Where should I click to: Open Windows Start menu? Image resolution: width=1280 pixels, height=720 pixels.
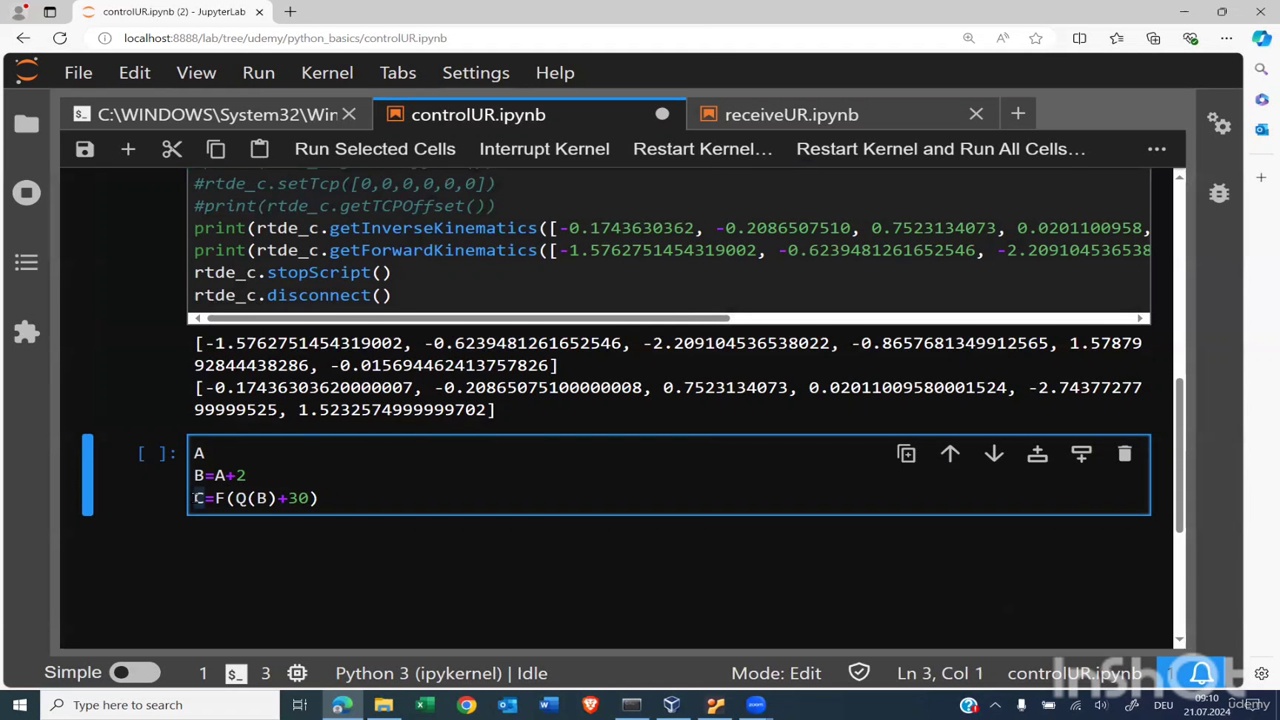19,705
